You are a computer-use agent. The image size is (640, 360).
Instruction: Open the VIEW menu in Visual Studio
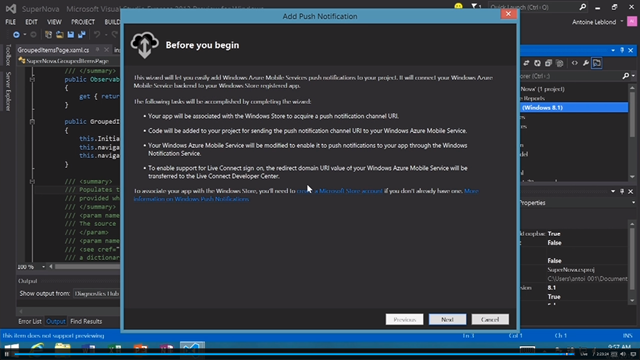(x=54, y=22)
